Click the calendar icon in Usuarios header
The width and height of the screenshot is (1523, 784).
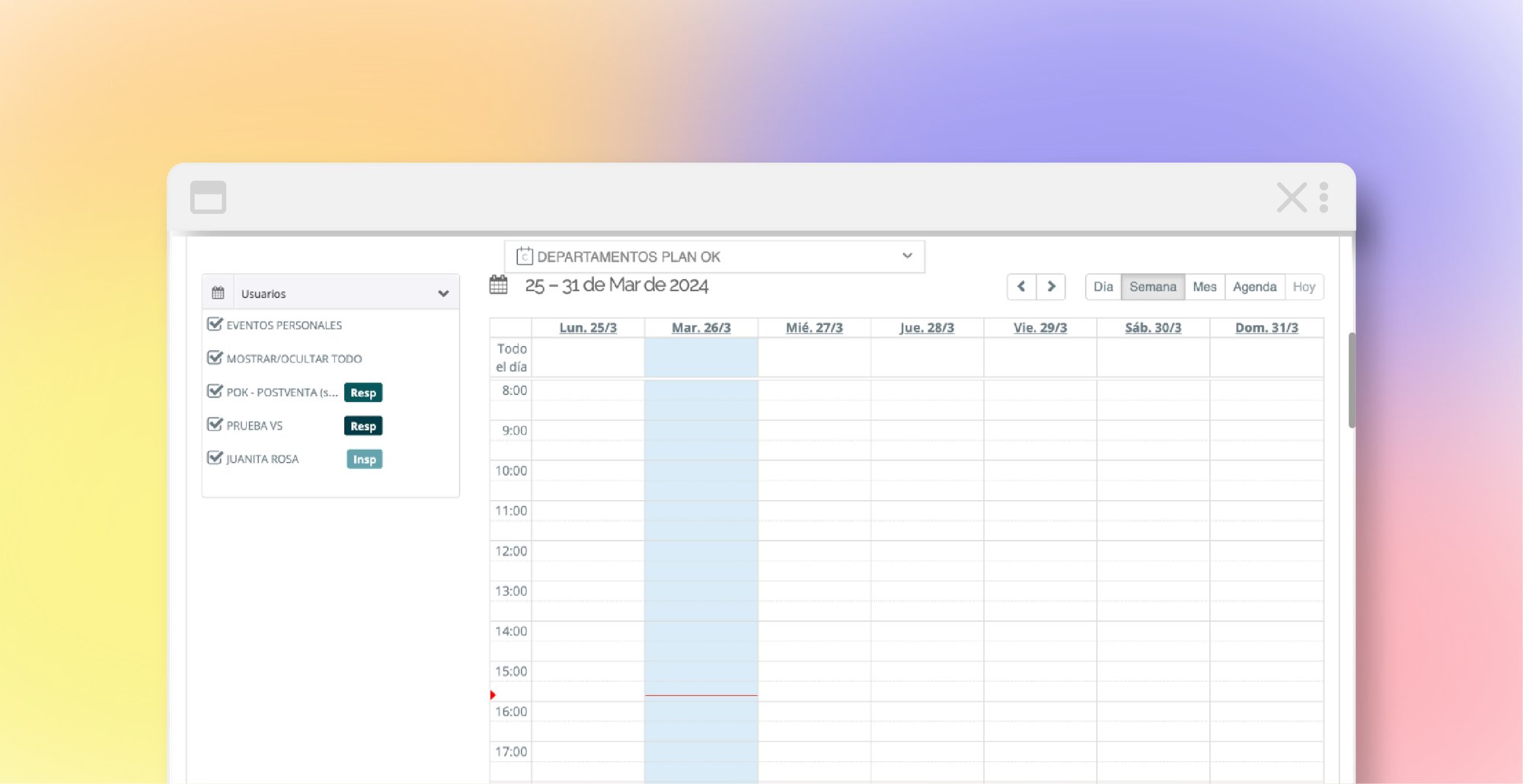218,293
